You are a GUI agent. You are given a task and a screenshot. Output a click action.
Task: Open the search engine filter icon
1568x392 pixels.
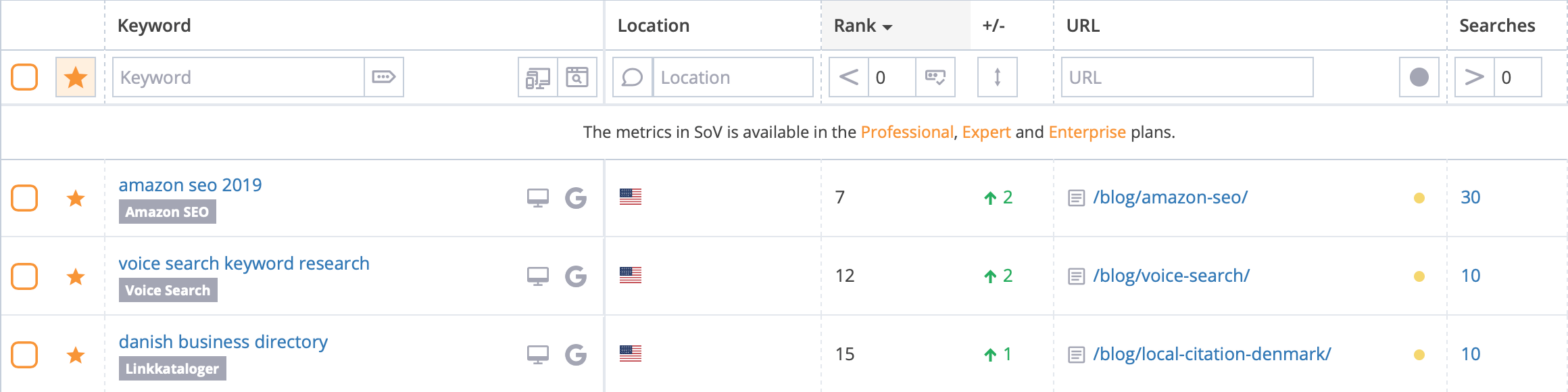pos(576,77)
